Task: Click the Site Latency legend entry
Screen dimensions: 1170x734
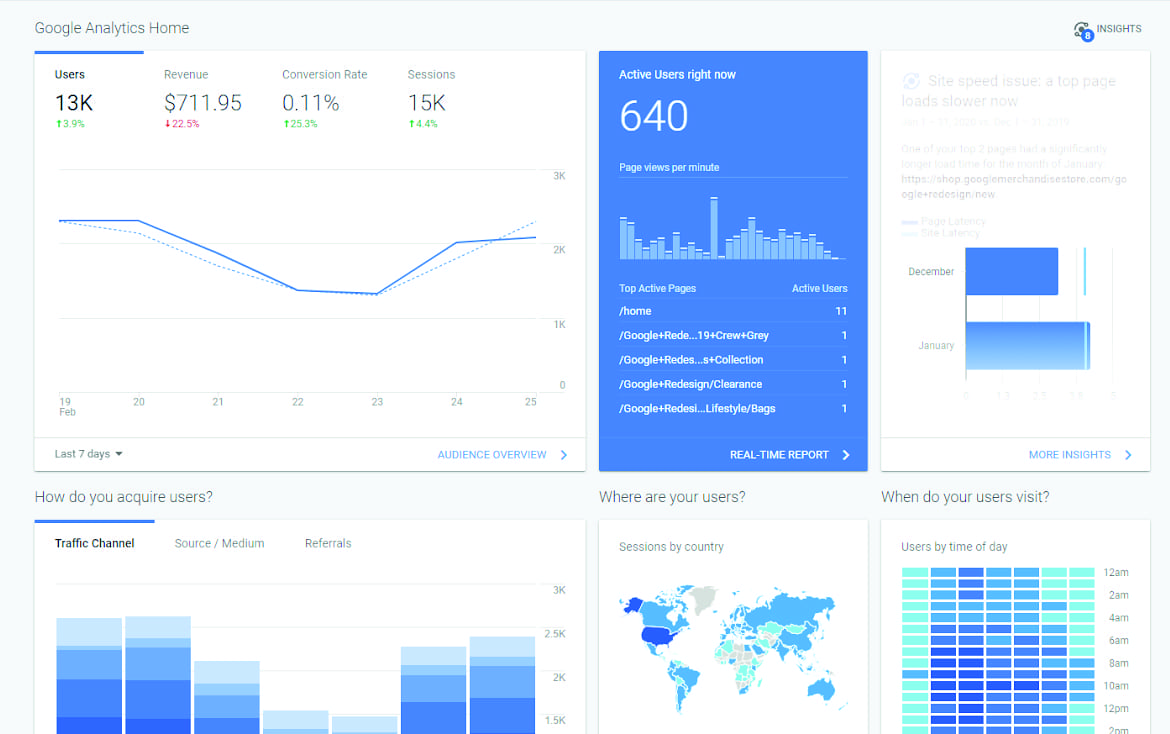Action: tap(940, 233)
